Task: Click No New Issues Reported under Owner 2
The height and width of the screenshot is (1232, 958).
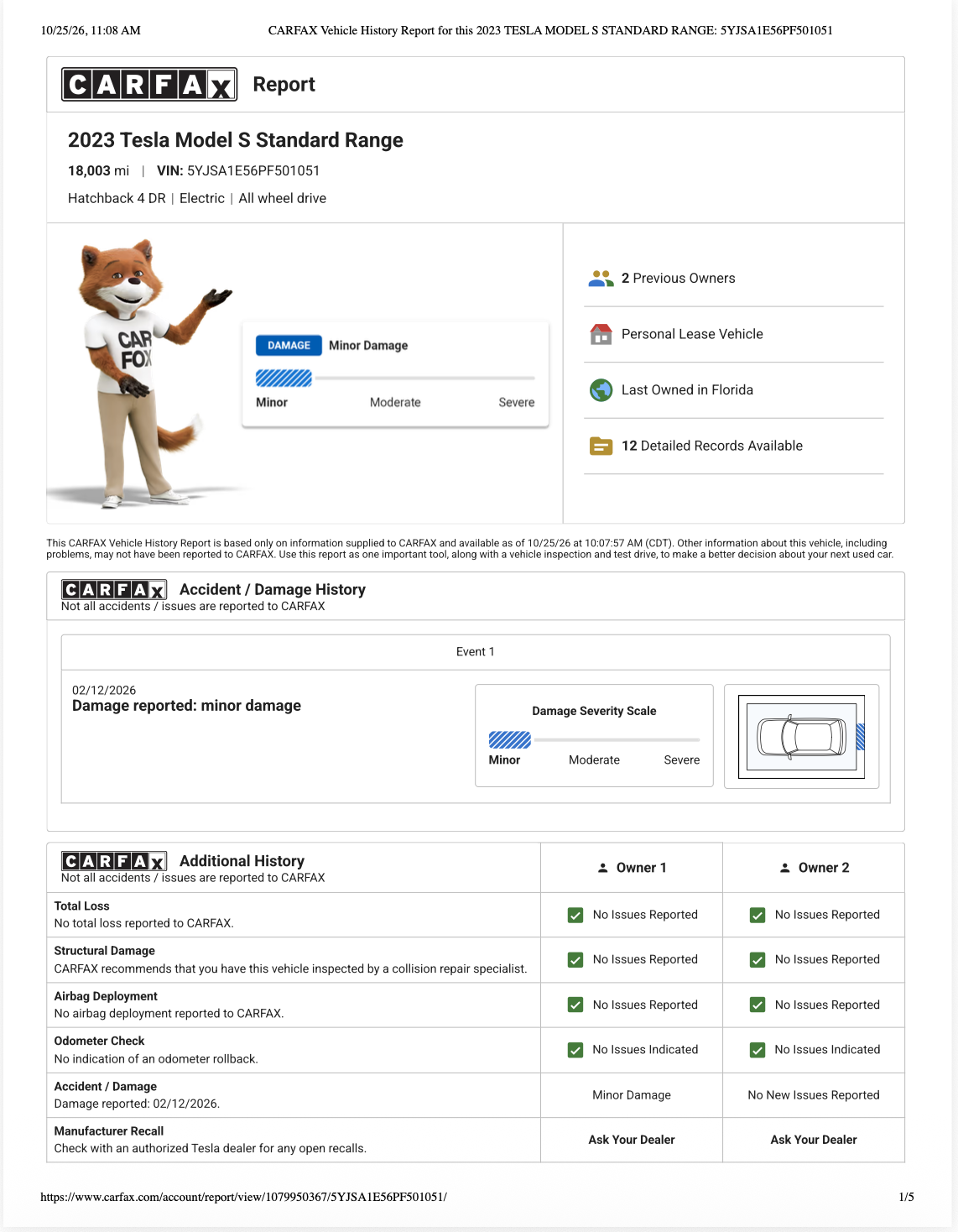Action: coord(814,1095)
